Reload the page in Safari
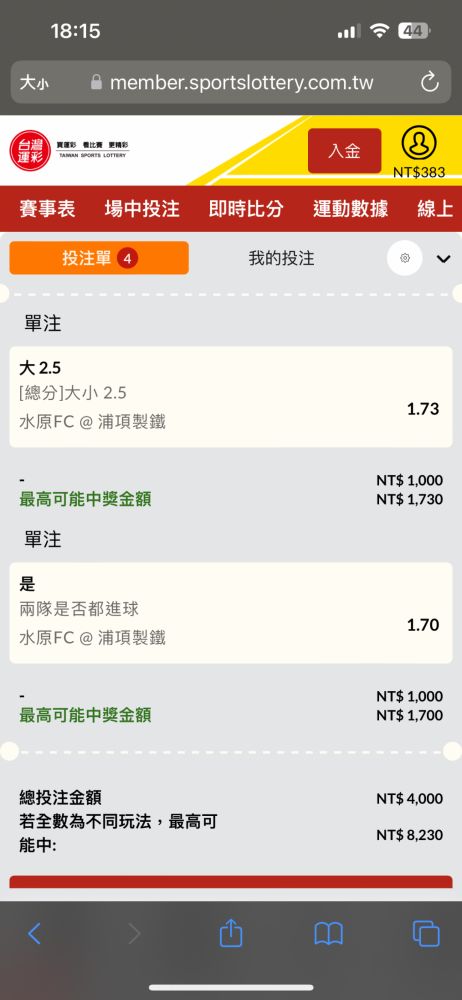This screenshot has width=462, height=1000. pos(429,82)
